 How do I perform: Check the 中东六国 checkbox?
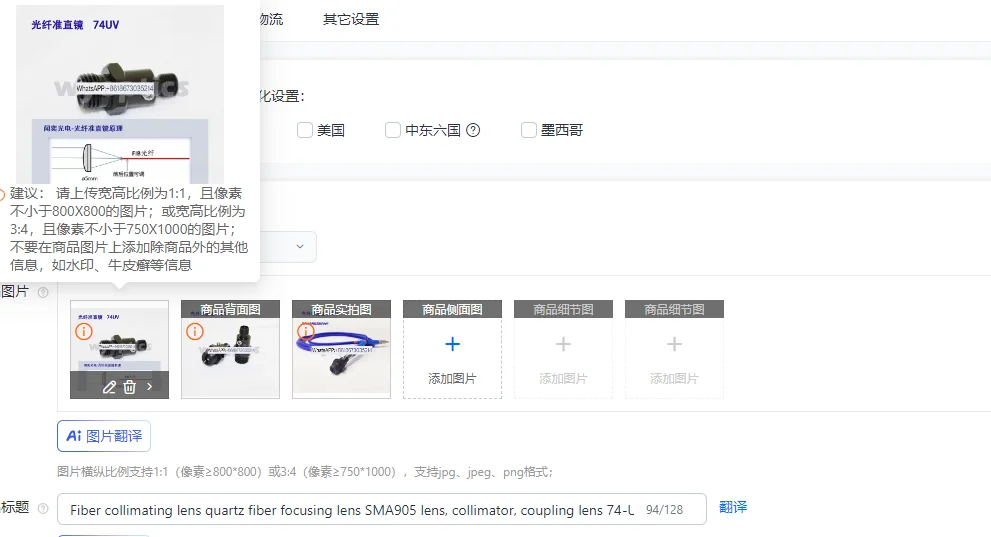point(392,130)
